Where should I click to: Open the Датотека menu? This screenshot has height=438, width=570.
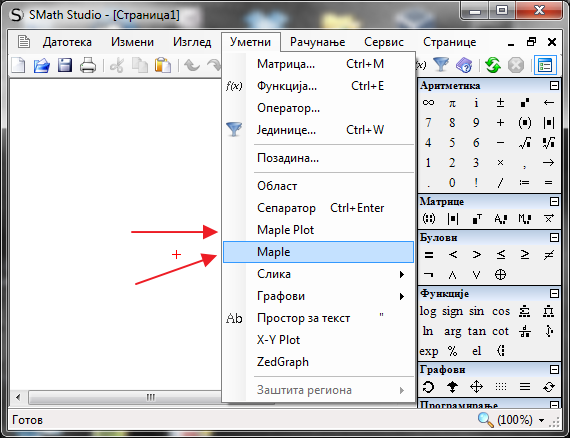67,42
